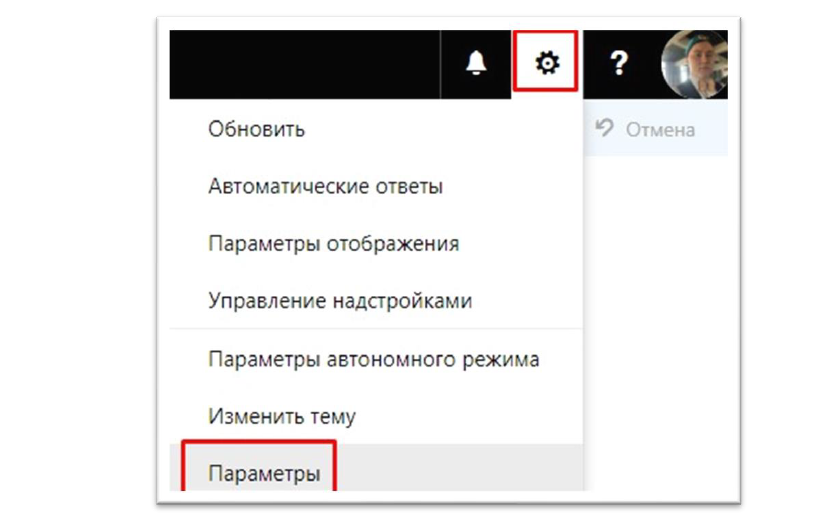The height and width of the screenshot is (521, 839).
Task: Click the user profile photo
Action: pyautogui.click(x=697, y=64)
